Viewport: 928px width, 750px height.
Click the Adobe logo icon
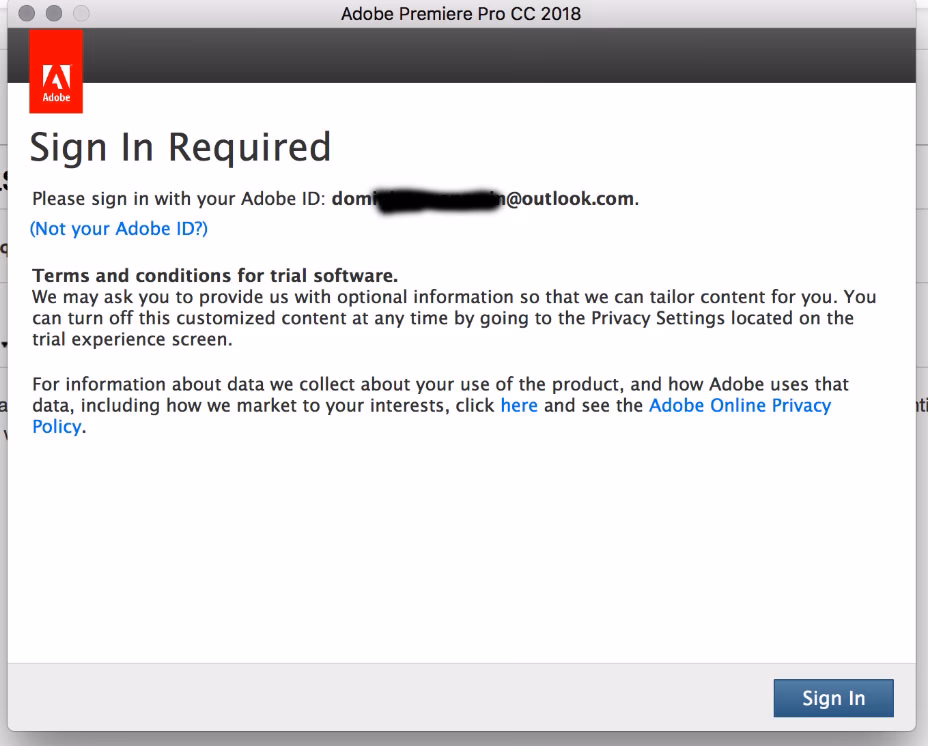click(x=56, y=70)
